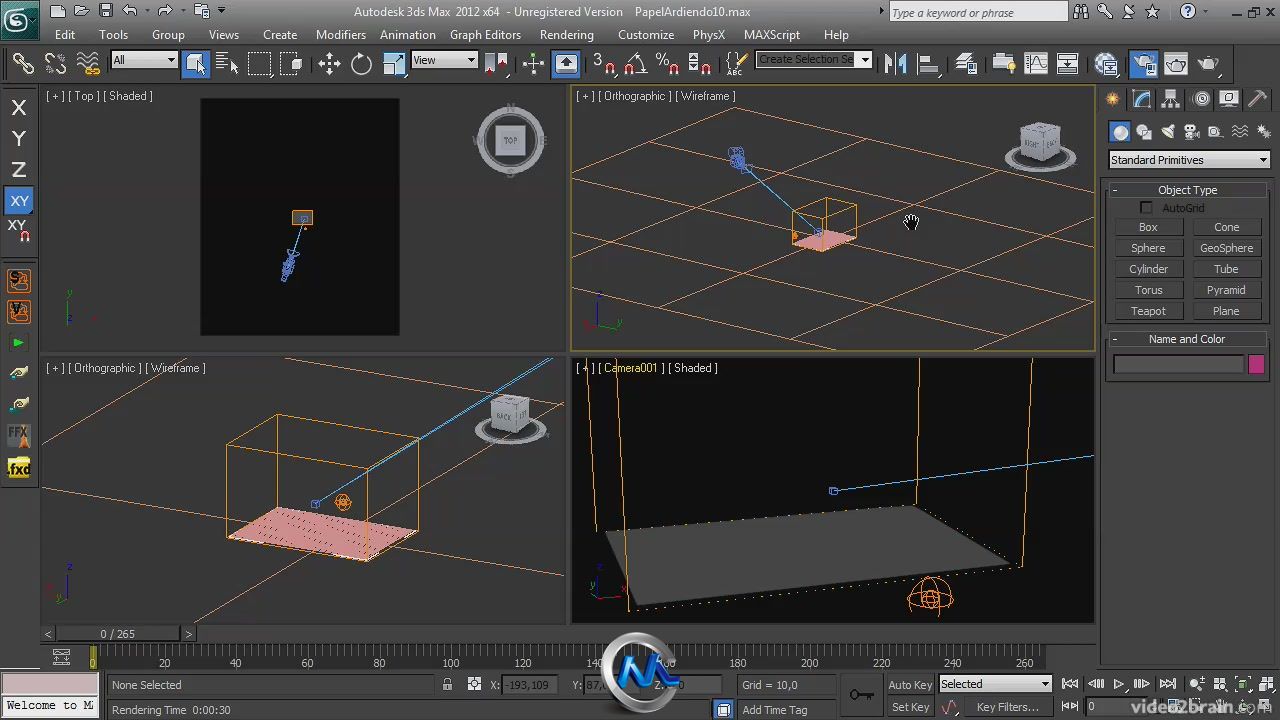Image resolution: width=1280 pixels, height=720 pixels.
Task: Toggle Angle Snap
Action: pyautogui.click(x=634, y=64)
